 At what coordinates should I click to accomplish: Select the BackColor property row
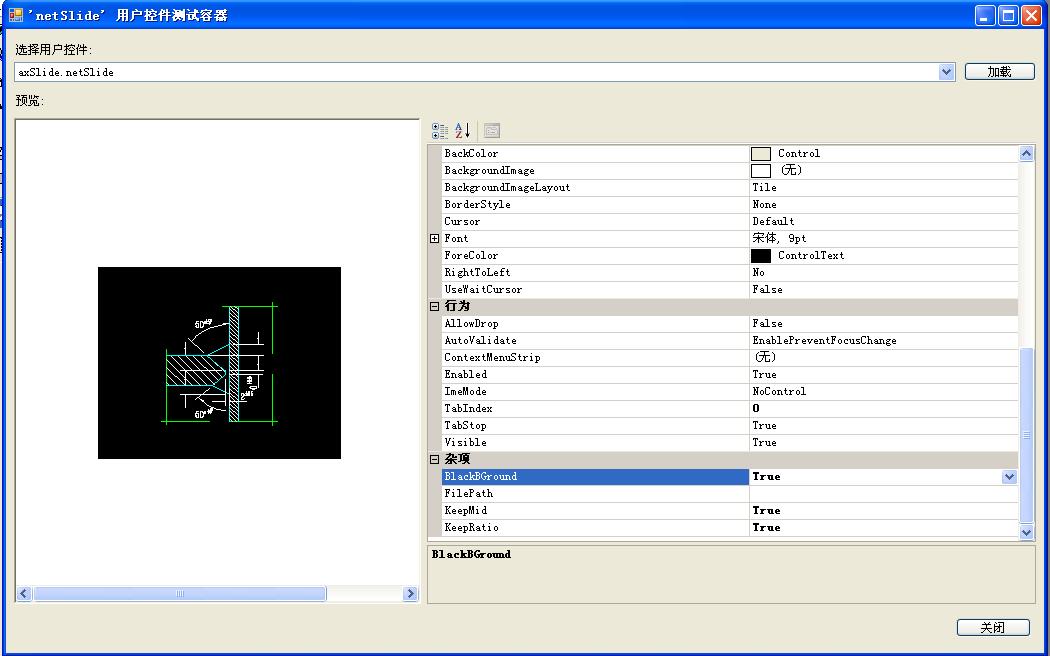(729, 153)
